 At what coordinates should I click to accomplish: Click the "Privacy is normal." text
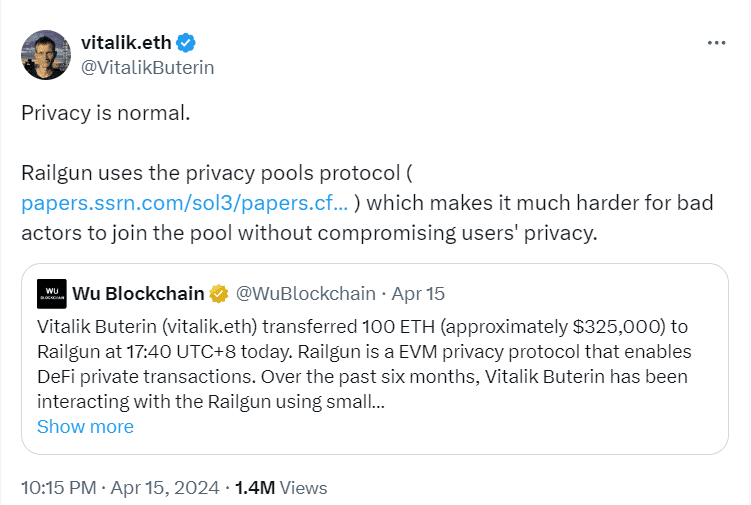pos(105,112)
